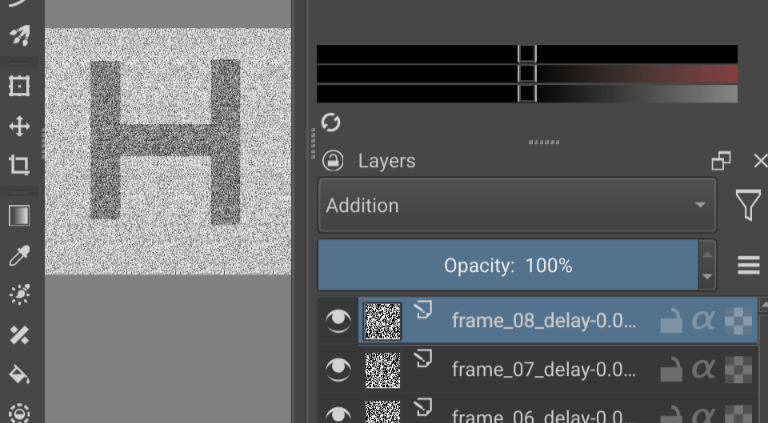Toggle alpha lock checker on frame_08 layer

(738, 321)
